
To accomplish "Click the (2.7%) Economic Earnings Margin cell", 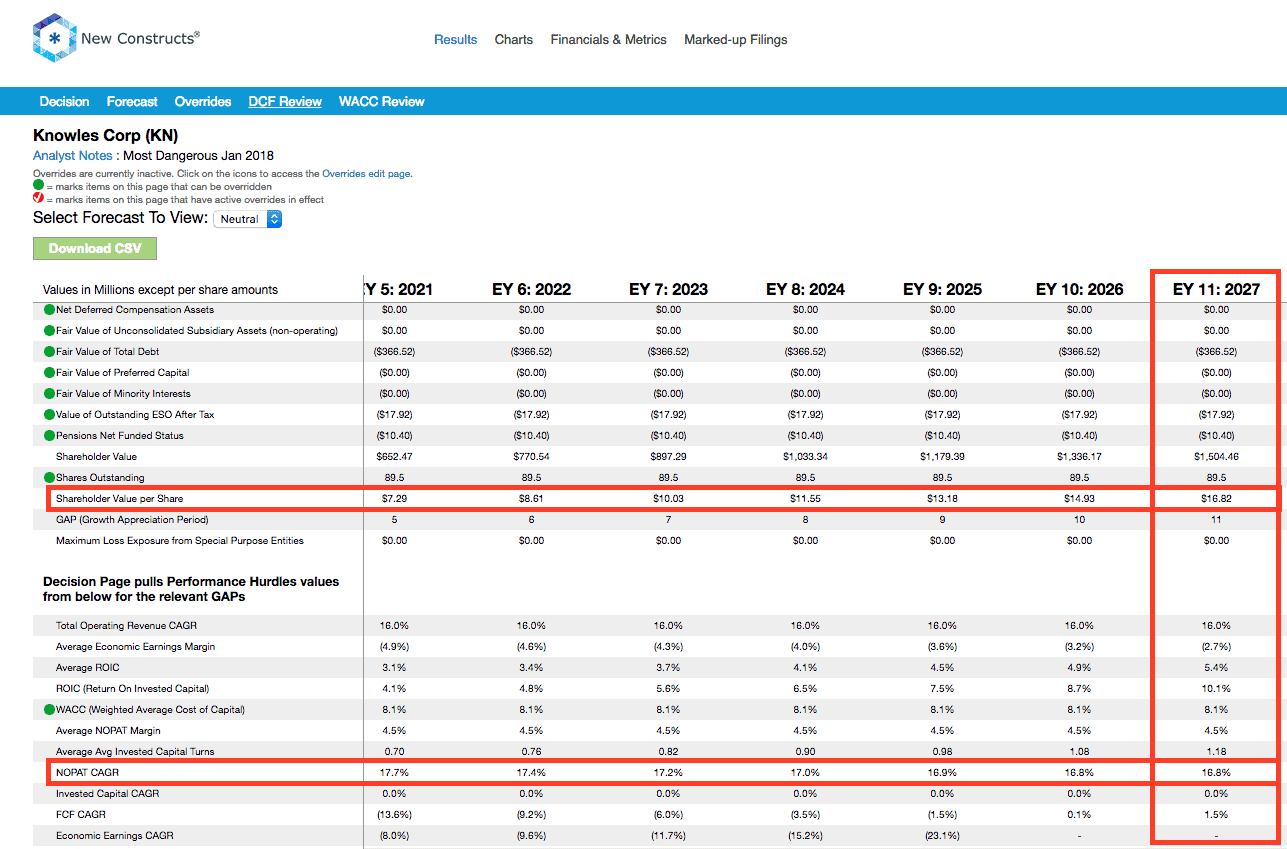I will point(1216,647).
